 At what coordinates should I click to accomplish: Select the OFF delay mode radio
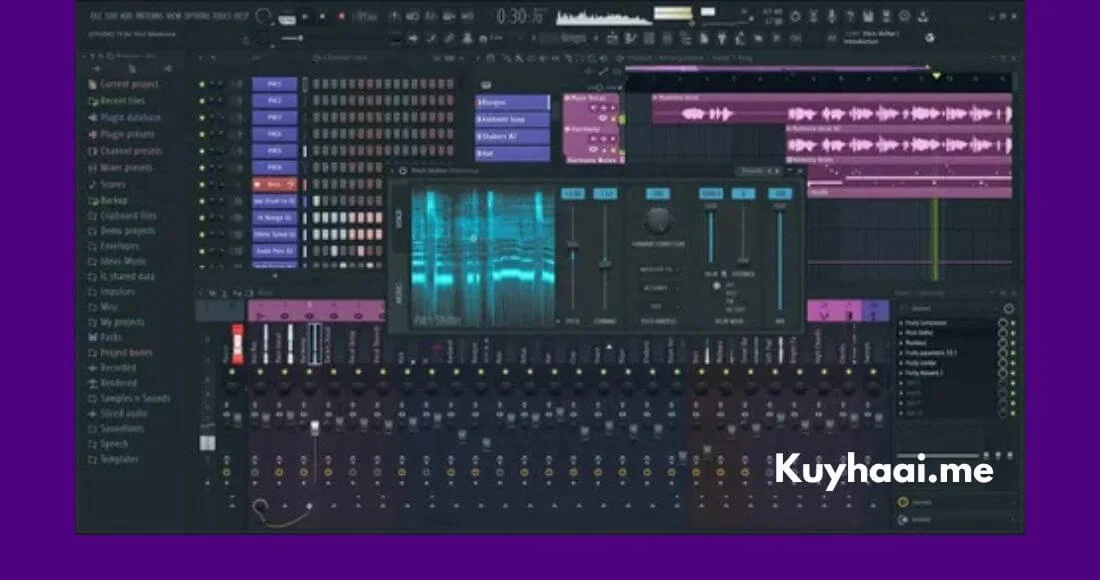716,285
